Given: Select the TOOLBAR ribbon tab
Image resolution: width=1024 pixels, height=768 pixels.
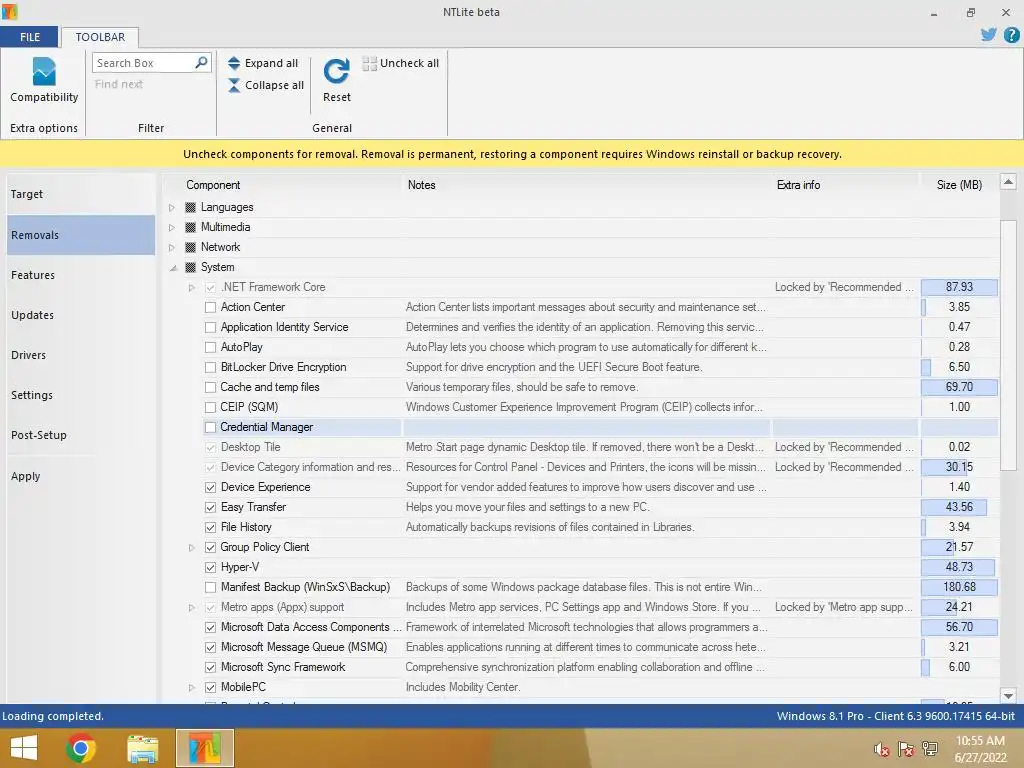Looking at the screenshot, I should pos(100,37).
